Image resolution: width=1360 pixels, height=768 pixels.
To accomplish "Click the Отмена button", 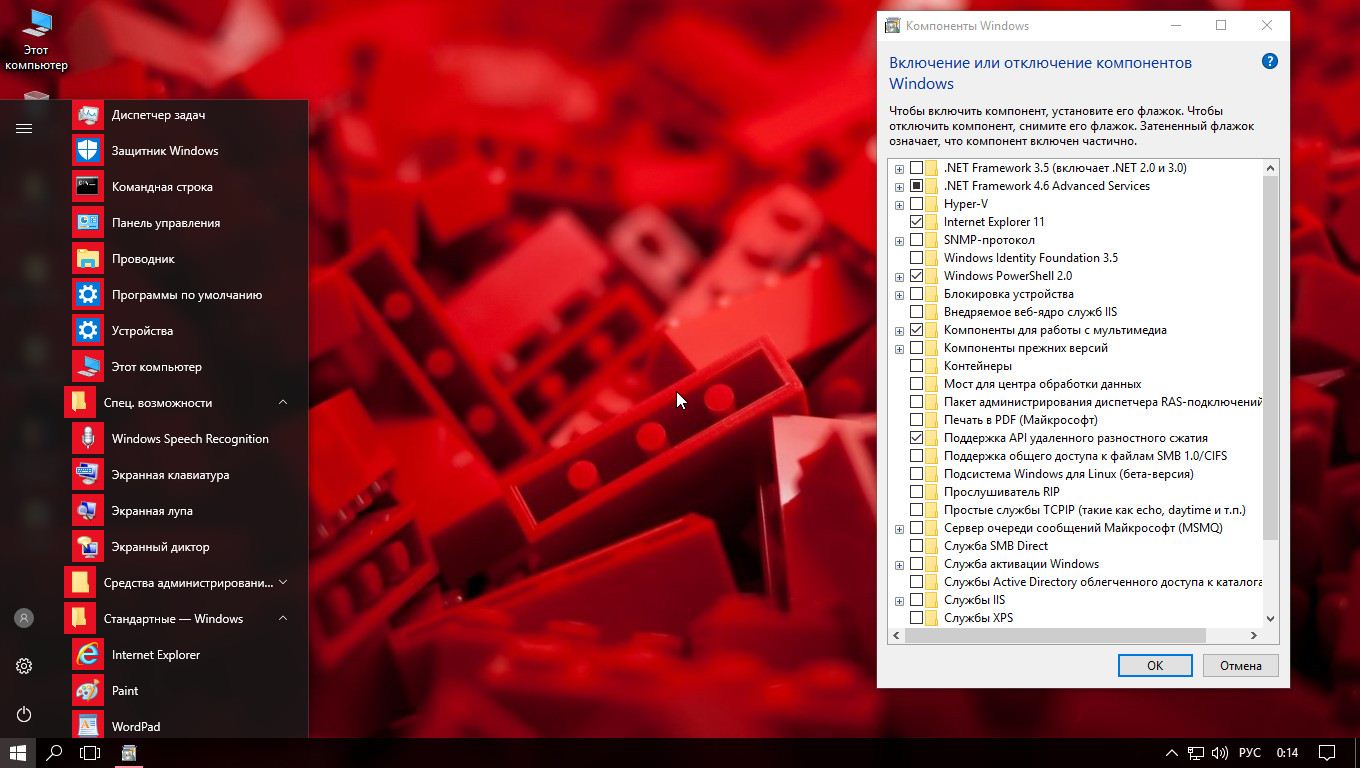I will (x=1241, y=666).
